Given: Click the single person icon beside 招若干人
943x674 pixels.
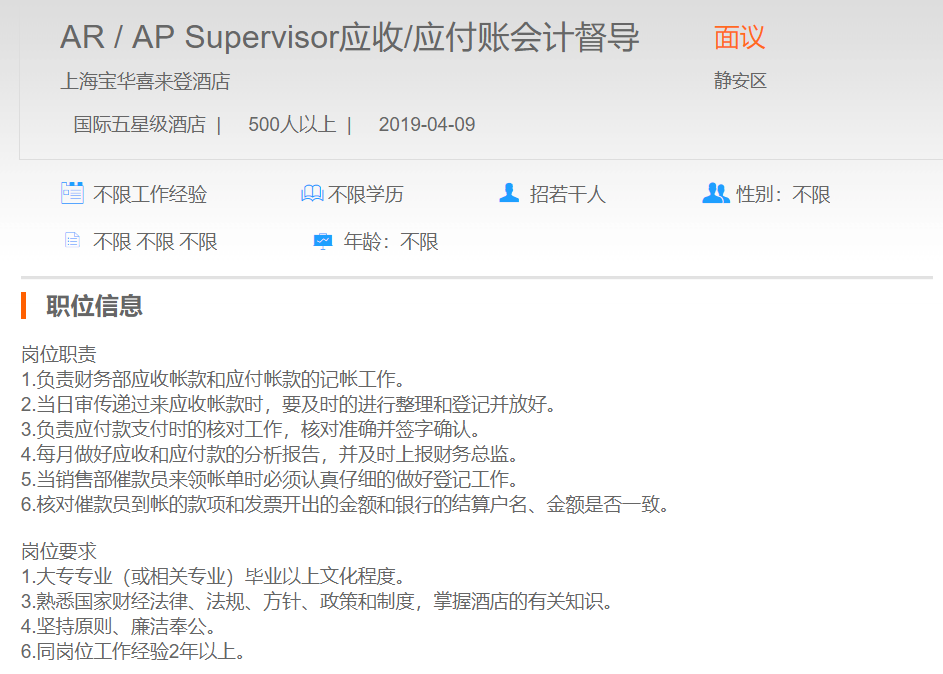Looking at the screenshot, I should pos(509,193).
